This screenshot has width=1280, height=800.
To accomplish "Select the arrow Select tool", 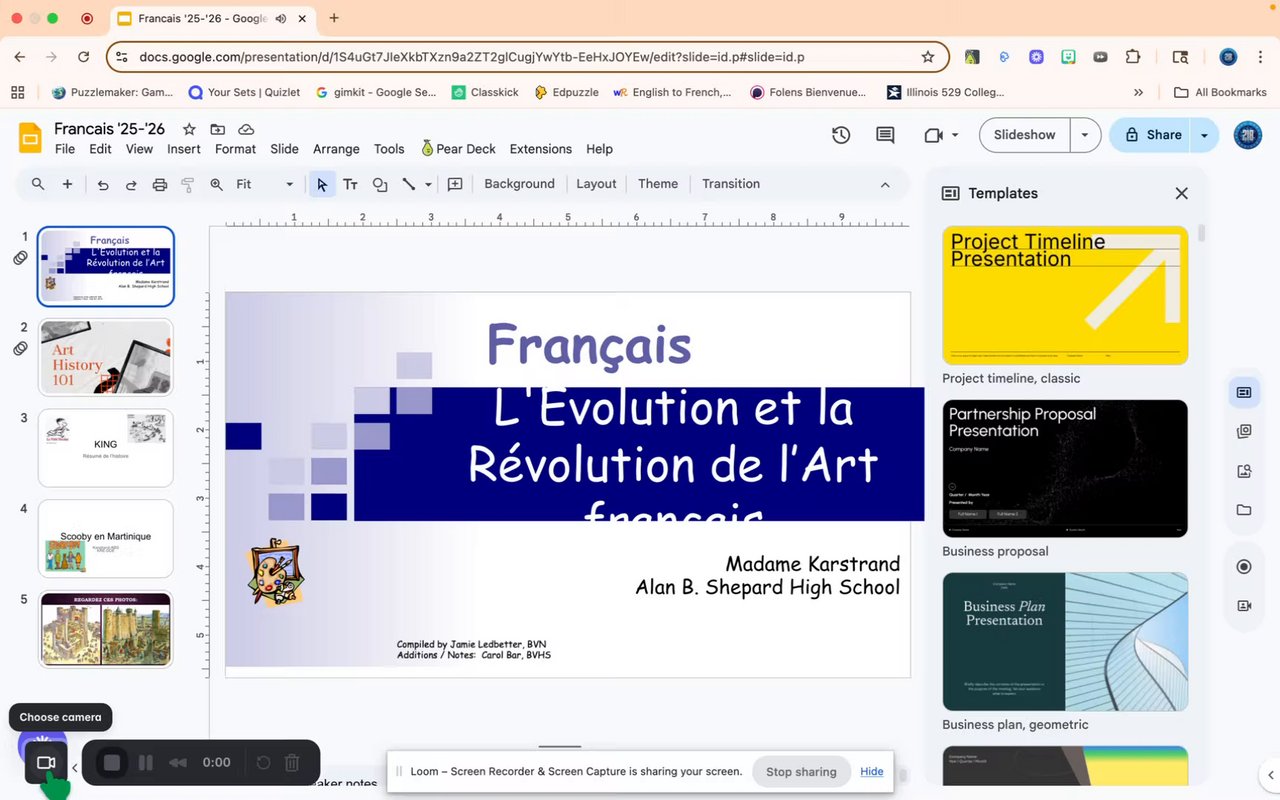I will [x=322, y=184].
